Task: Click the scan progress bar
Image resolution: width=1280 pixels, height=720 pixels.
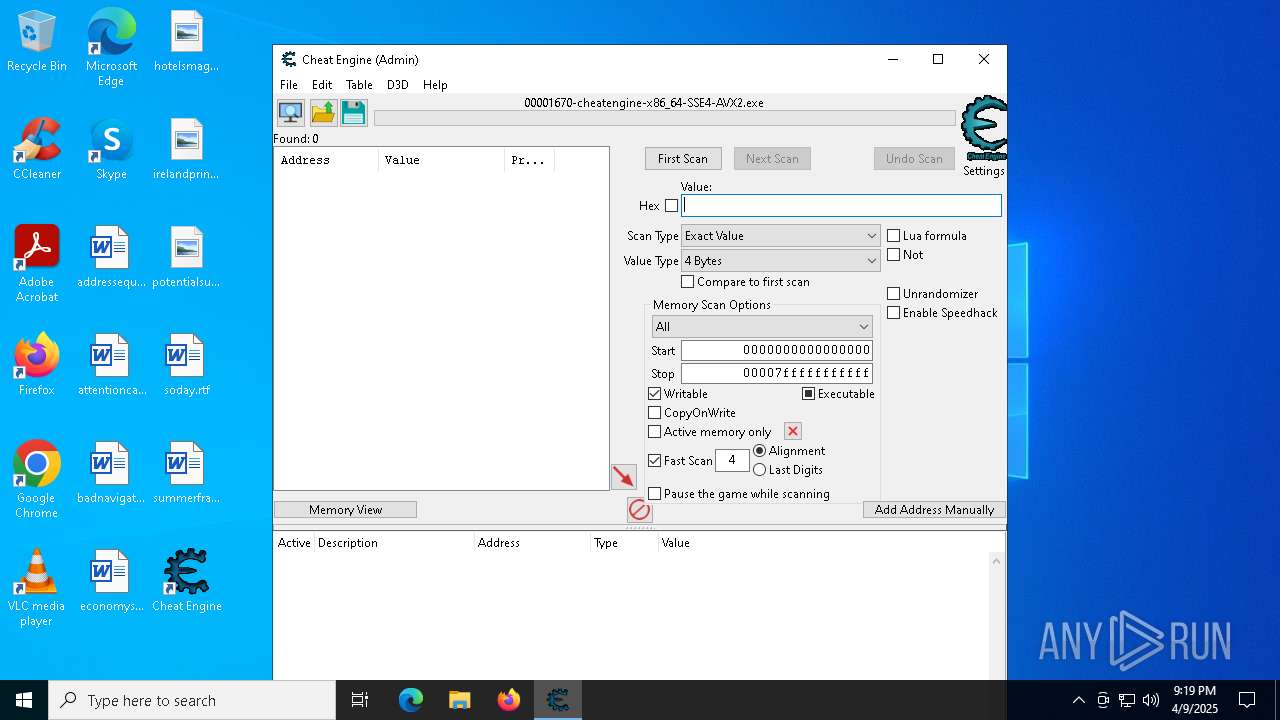Action: click(x=665, y=118)
